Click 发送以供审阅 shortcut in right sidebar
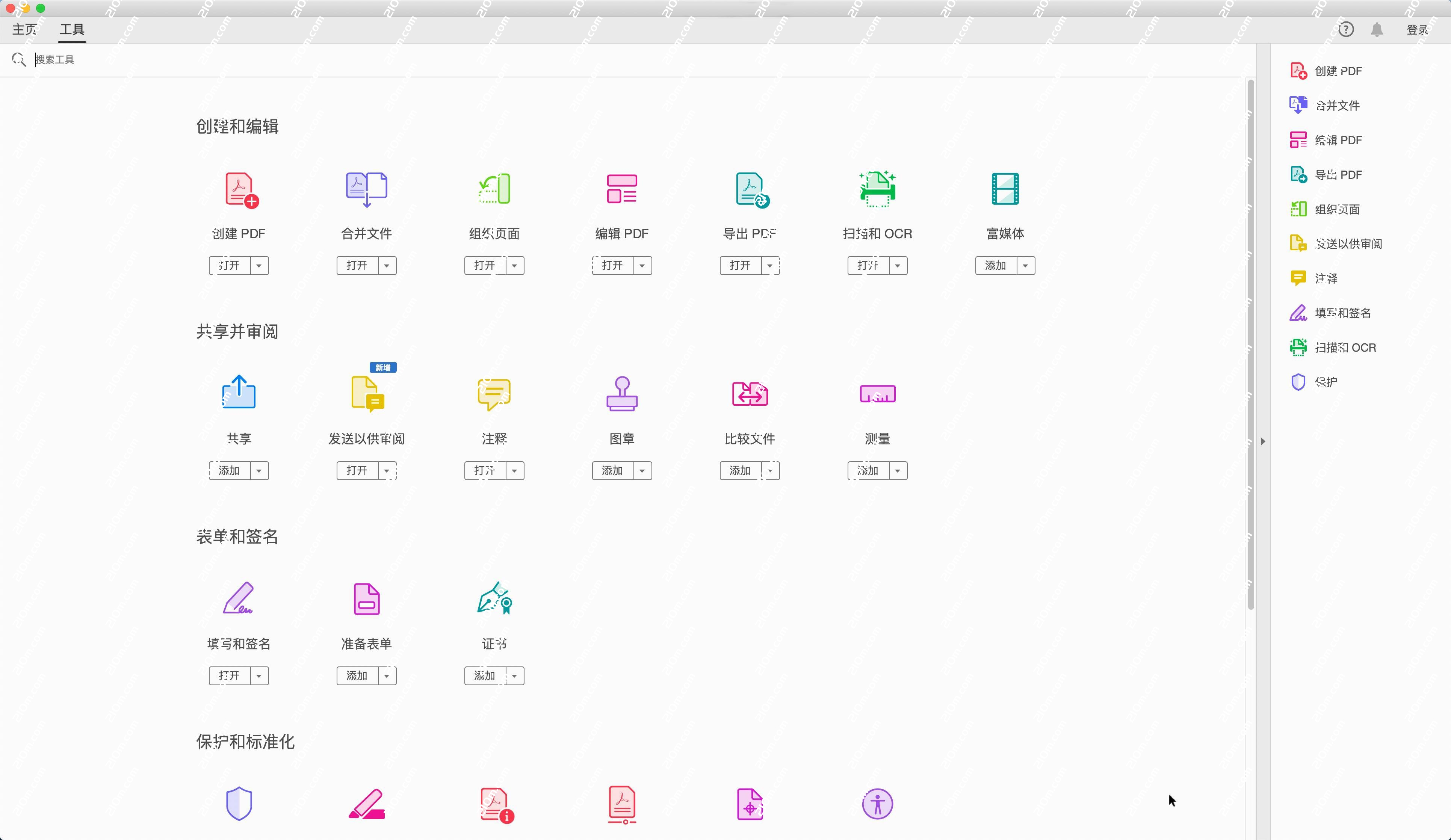1451x840 pixels. click(x=1336, y=243)
